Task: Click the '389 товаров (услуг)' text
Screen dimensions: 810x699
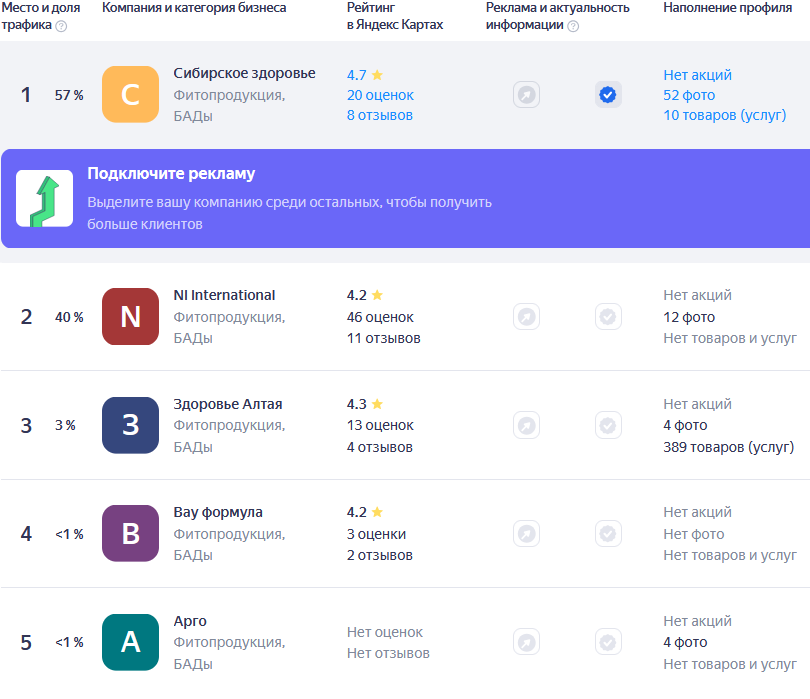Action: click(728, 447)
